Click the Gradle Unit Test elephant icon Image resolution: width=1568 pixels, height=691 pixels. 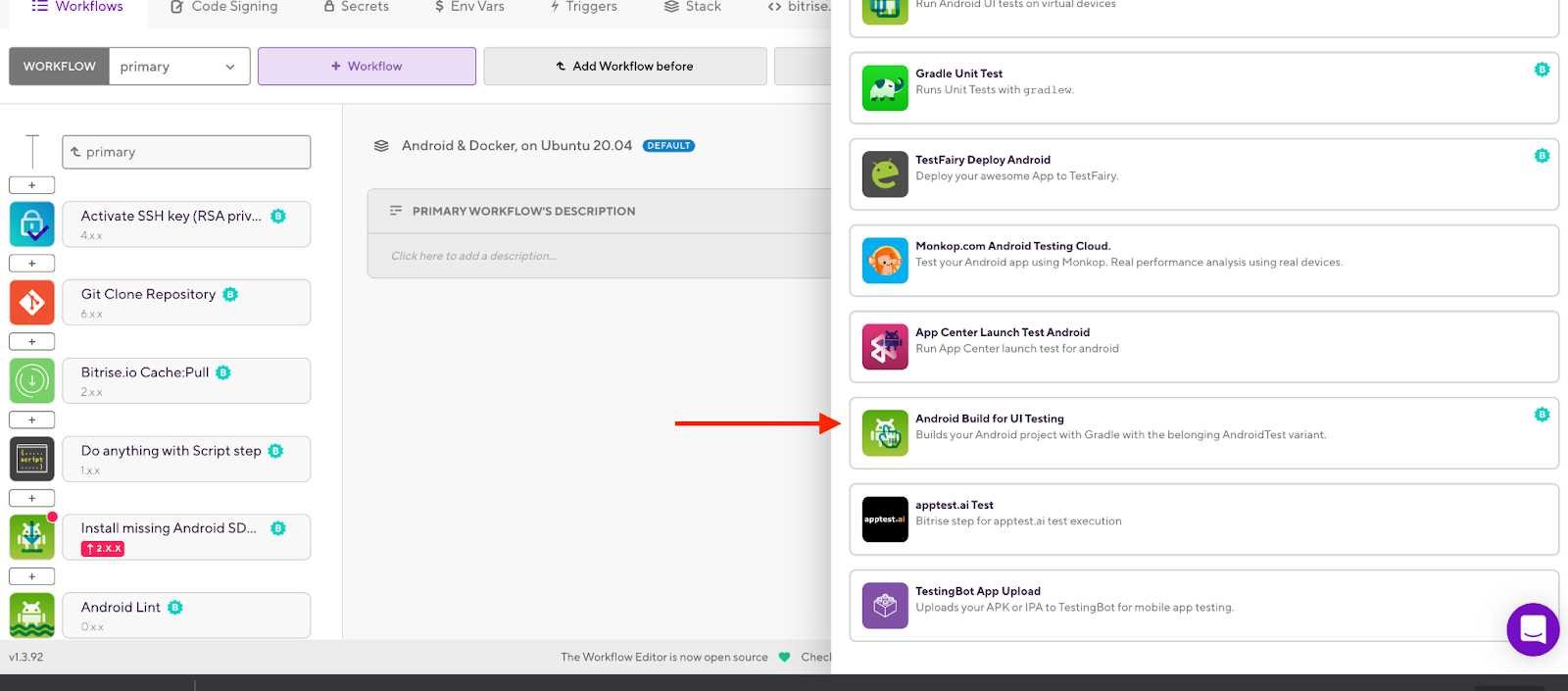coord(885,88)
